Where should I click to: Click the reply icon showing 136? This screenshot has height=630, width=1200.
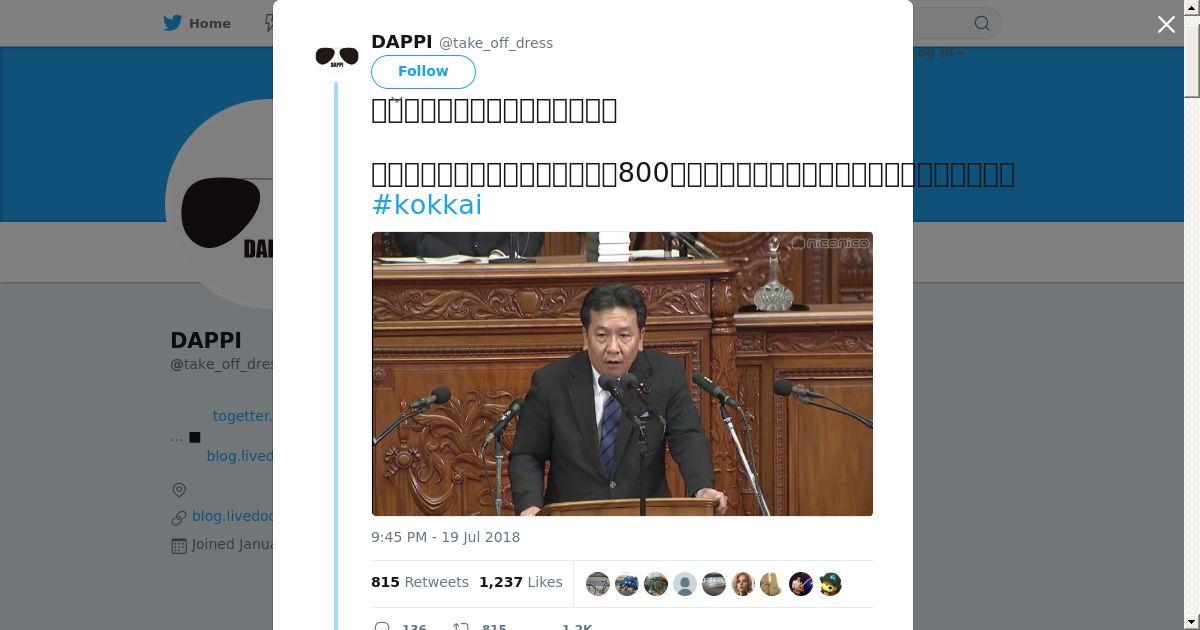coord(382,627)
